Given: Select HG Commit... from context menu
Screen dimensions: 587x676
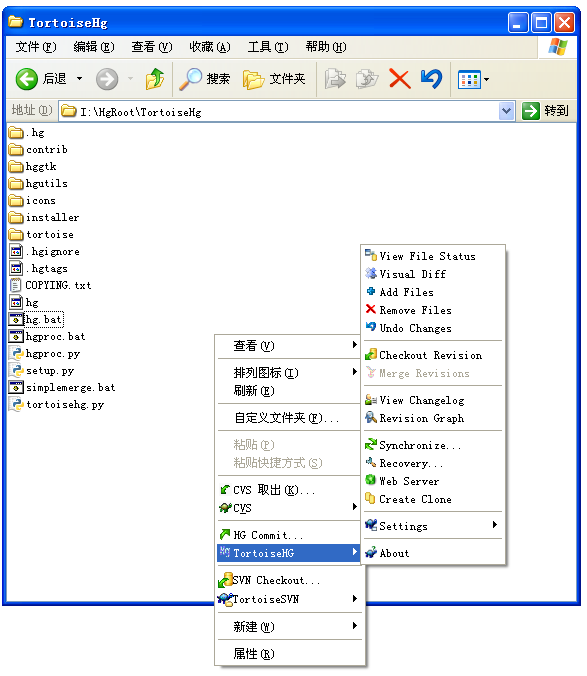Looking at the screenshot, I should (x=289, y=535).
